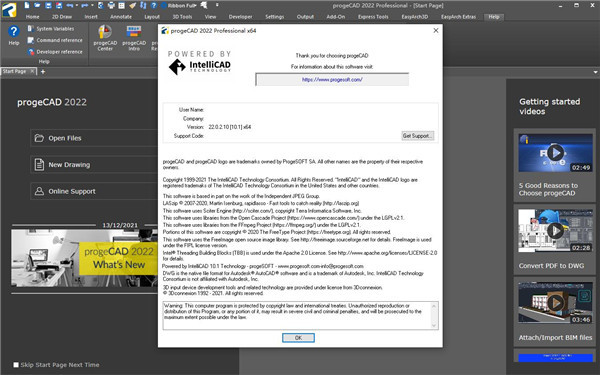Expand the document tabs list arrow at right

[595, 72]
